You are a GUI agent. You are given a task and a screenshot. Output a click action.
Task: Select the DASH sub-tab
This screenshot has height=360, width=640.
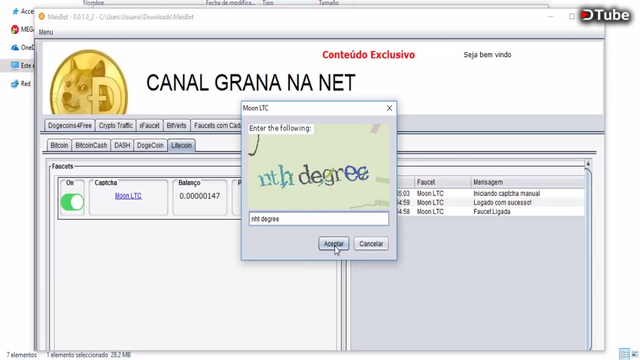(122, 145)
